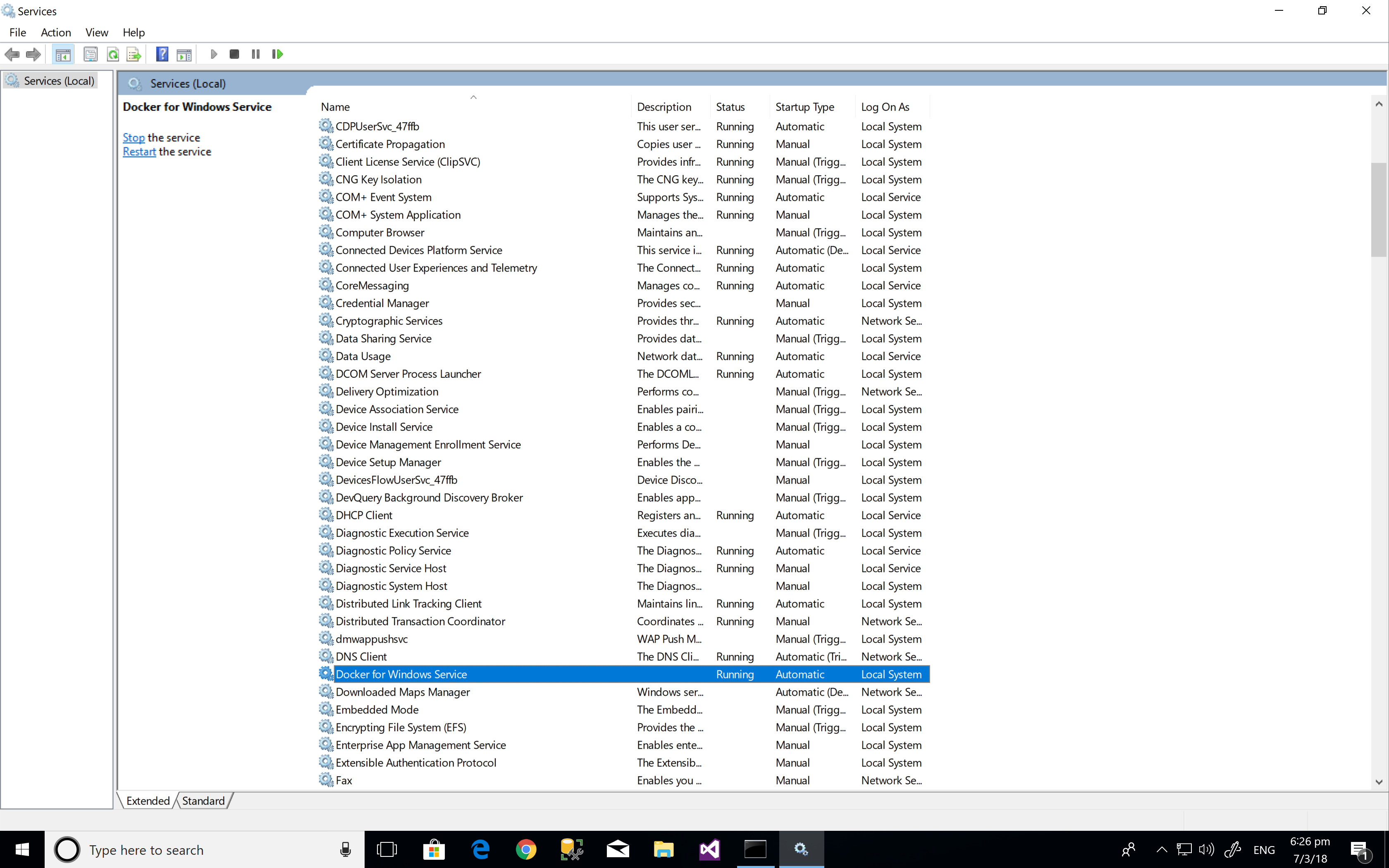1389x868 pixels.
Task: Click the gear icon beside Computer Browser
Action: pyautogui.click(x=326, y=232)
